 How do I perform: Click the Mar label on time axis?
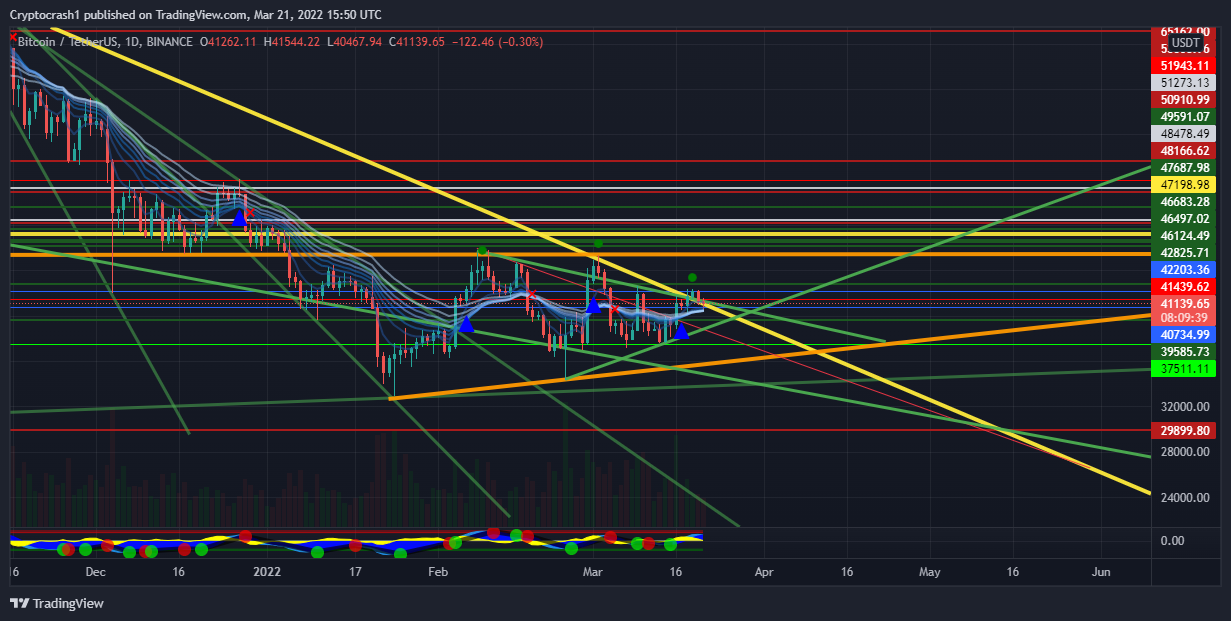(593, 572)
